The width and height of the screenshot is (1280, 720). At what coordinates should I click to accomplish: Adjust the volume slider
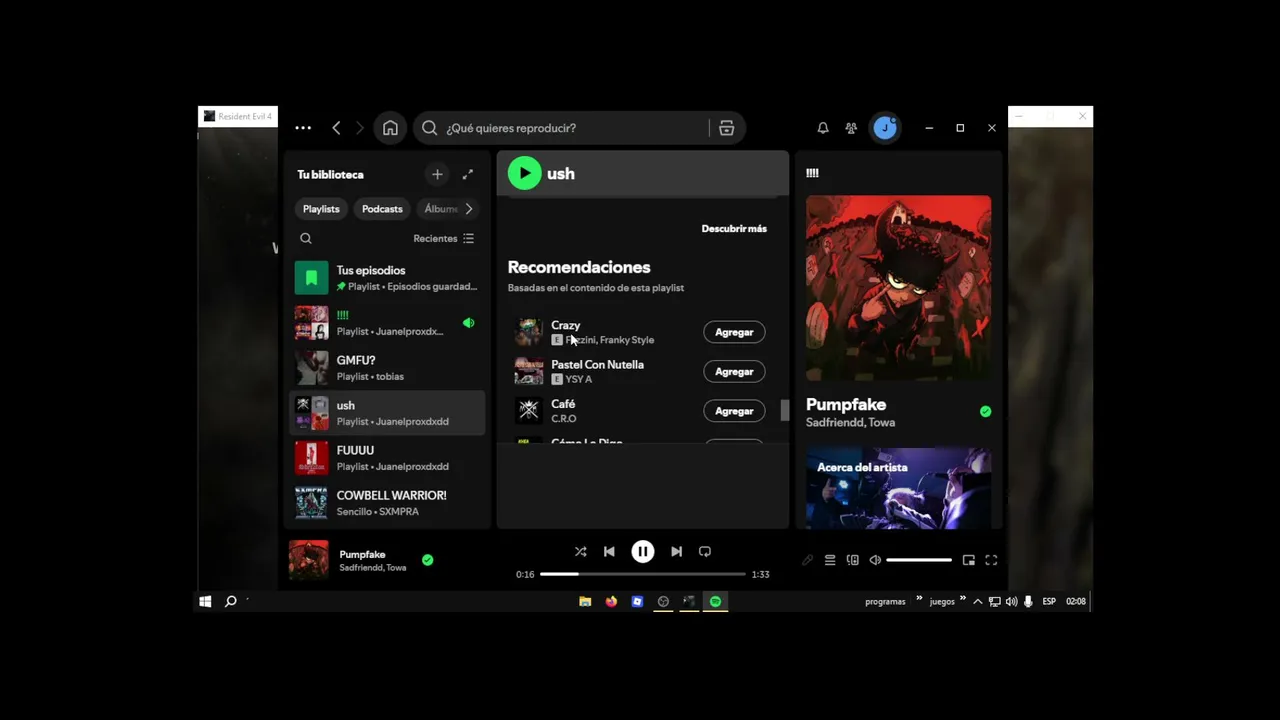[x=919, y=560]
